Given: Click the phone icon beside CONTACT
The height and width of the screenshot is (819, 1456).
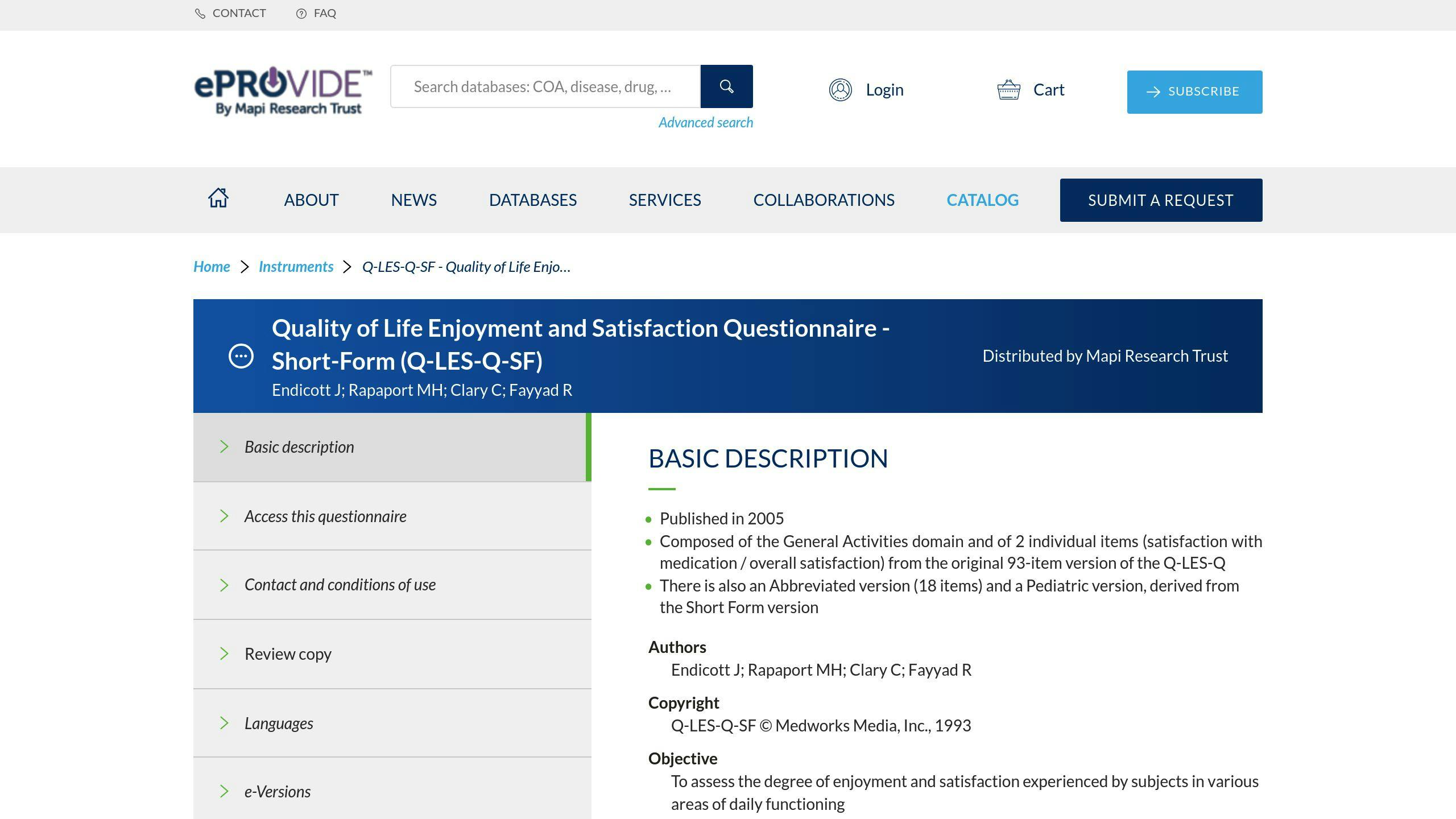Looking at the screenshot, I should coord(200,14).
